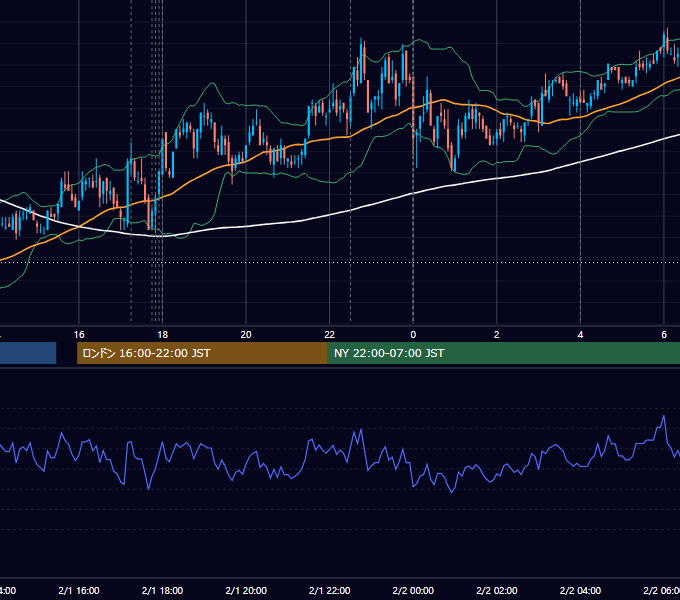Click the "4" hour label on upper axis
This screenshot has height=600, width=680.
pyautogui.click(x=580, y=335)
